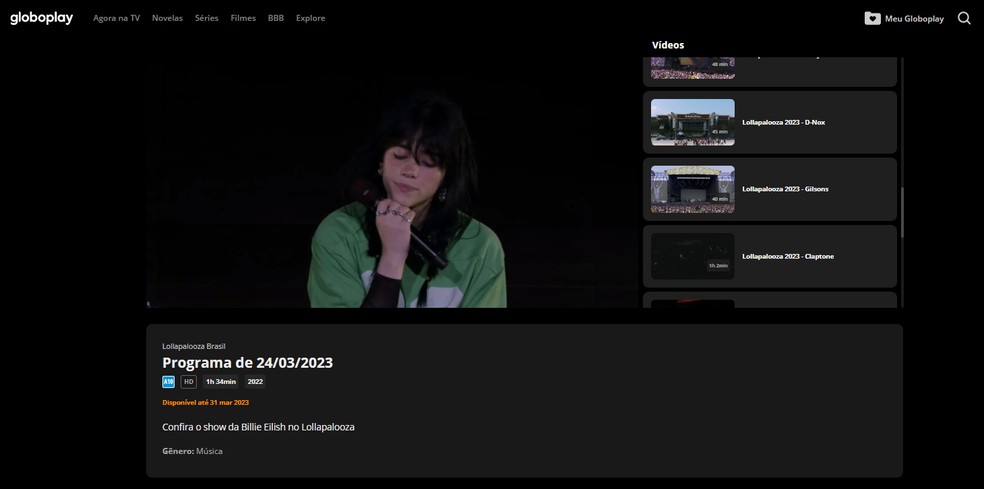Click the 48 min video thumbnail at list top
Screen dimensions: 984x489
click(x=693, y=68)
